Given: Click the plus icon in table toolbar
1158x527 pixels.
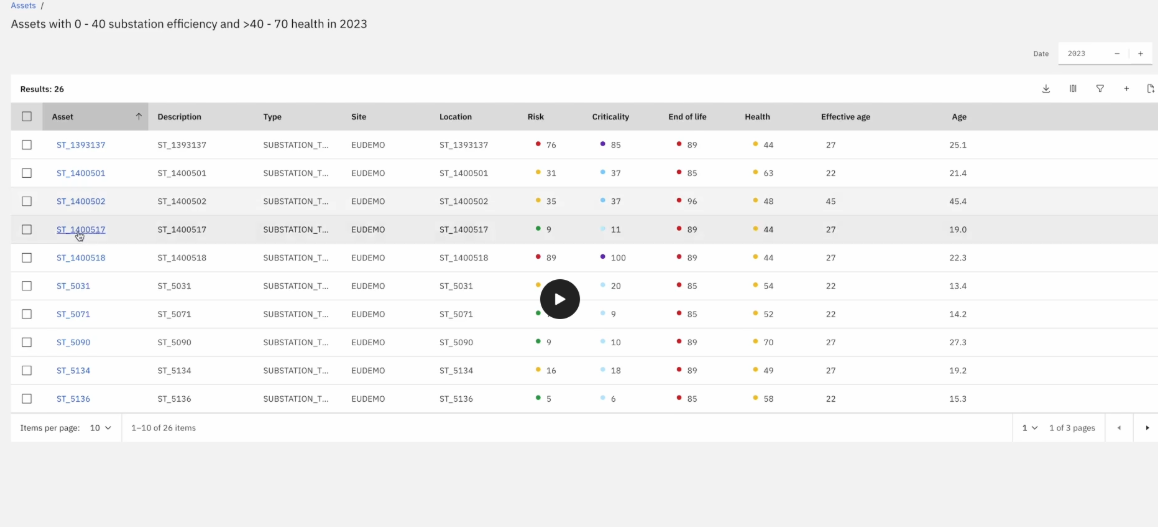Looking at the screenshot, I should 1126,89.
